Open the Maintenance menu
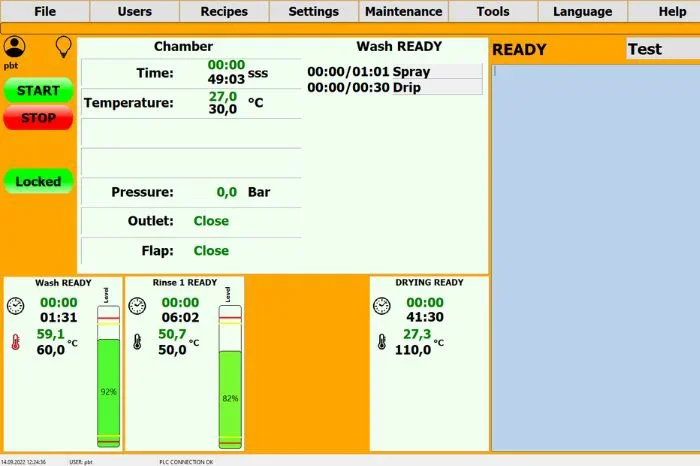 click(x=404, y=11)
